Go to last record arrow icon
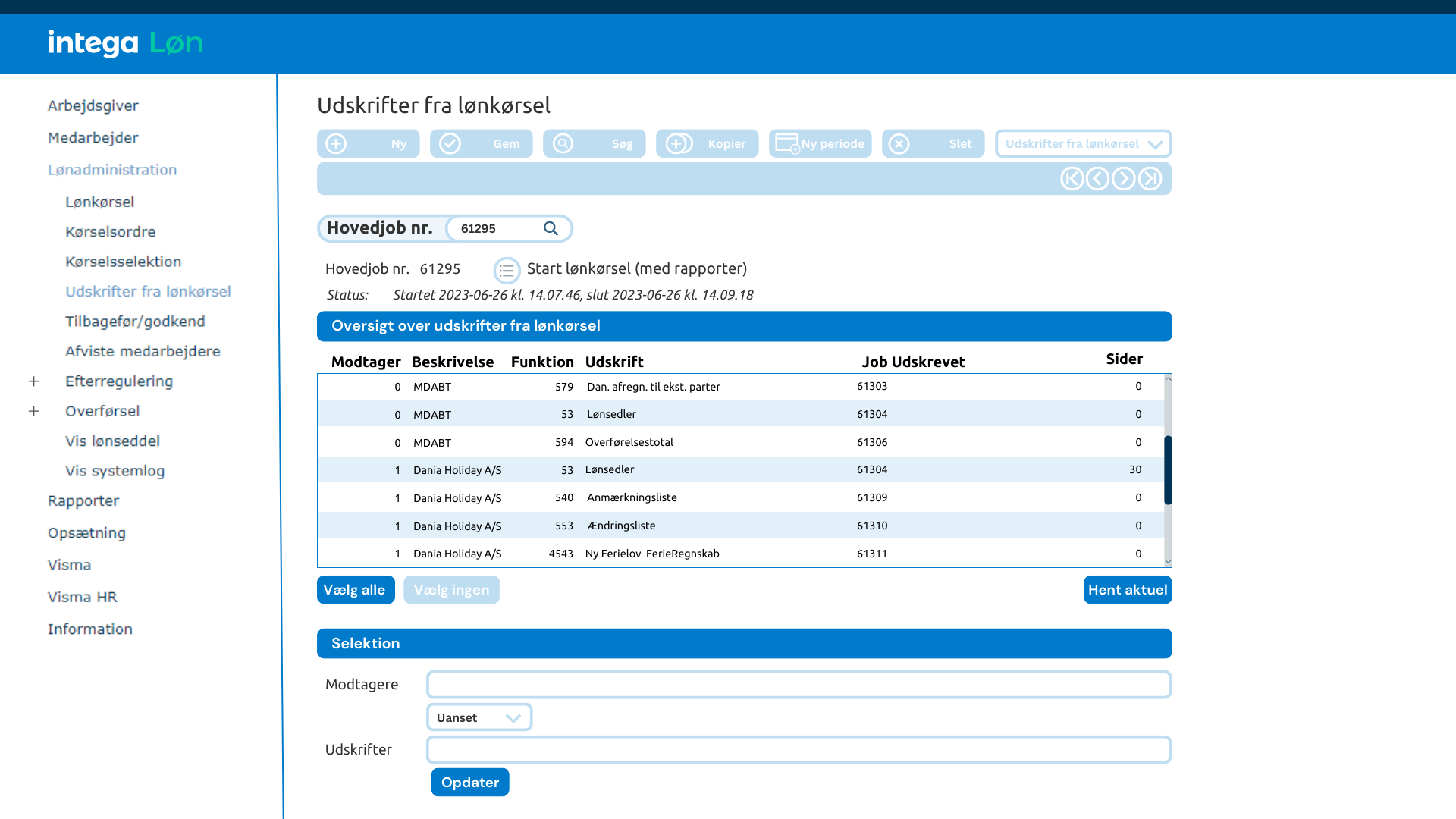Viewport: 1456px width, 819px height. (x=1150, y=179)
